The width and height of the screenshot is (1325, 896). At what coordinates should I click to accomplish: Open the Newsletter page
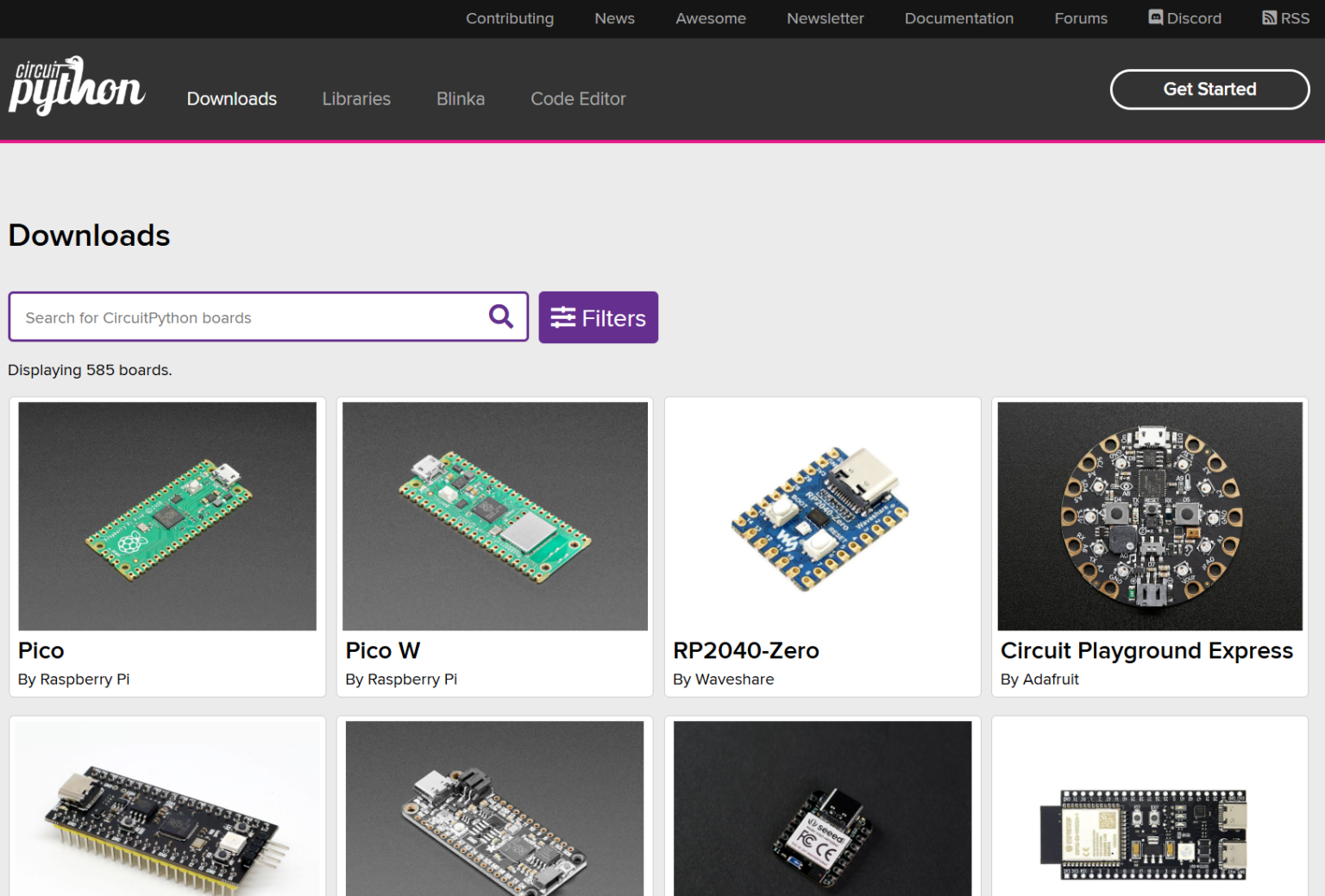[825, 18]
